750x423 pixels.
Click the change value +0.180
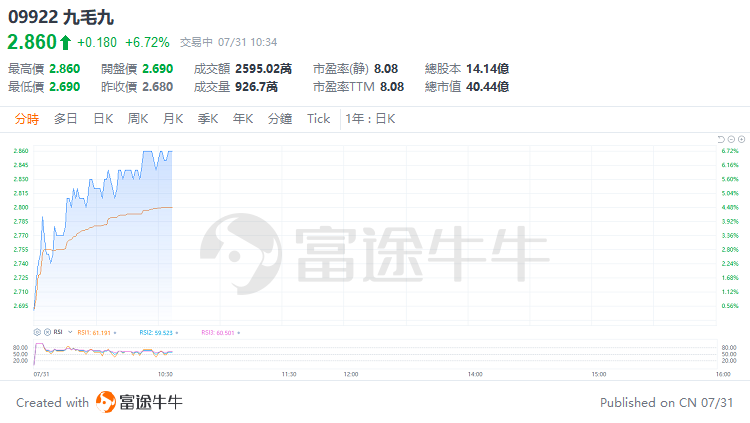tap(97, 43)
